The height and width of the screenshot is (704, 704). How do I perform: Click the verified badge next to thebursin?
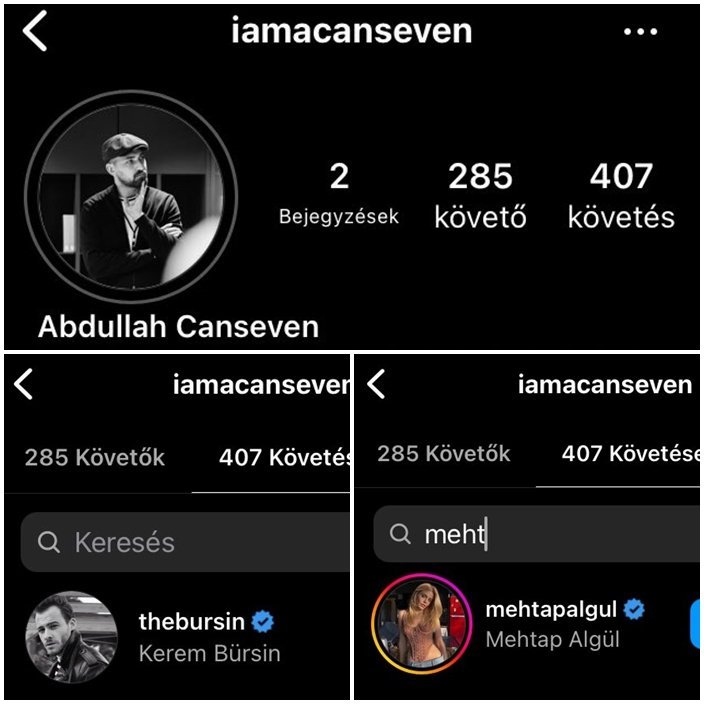263,622
